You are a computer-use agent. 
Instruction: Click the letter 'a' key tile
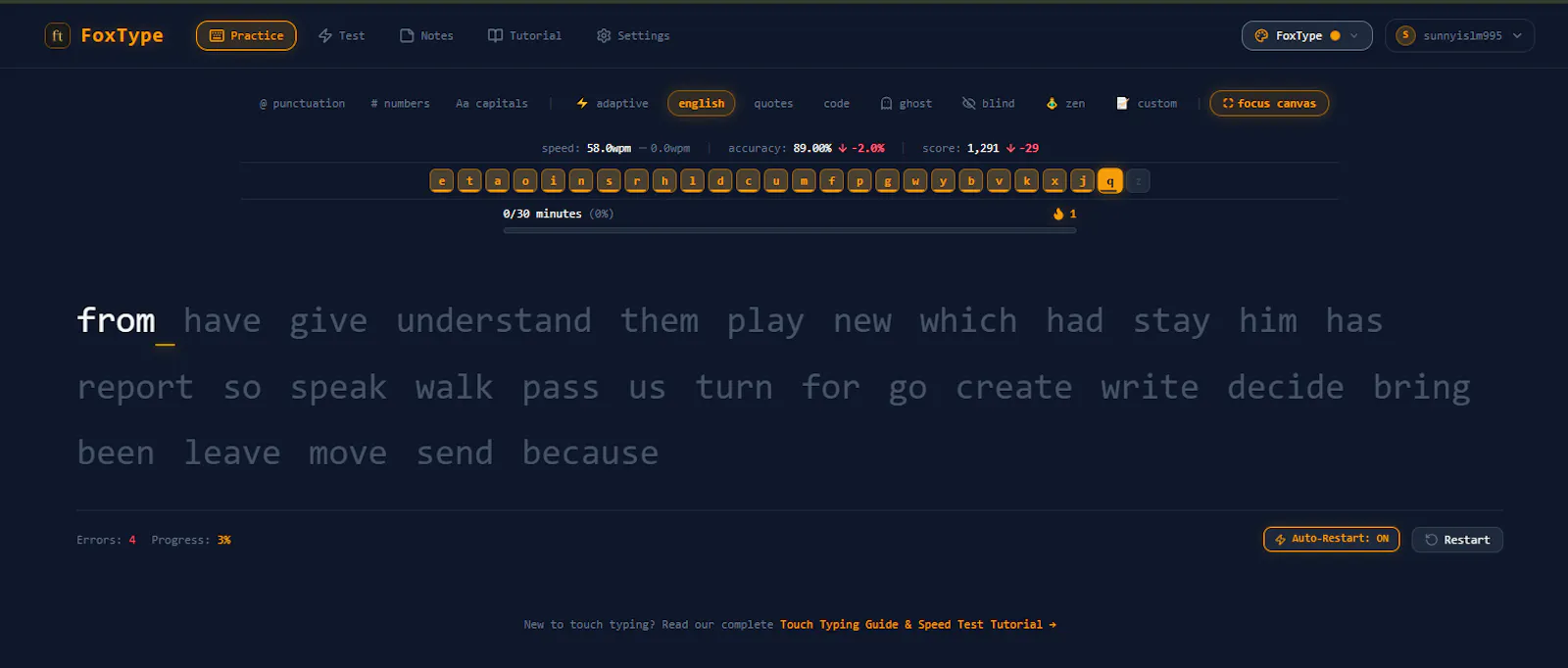(498, 180)
